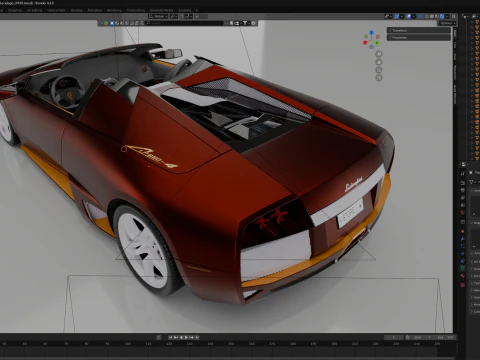480x360 pixels.
Task: Click the pan view hand button
Action: click(x=379, y=62)
